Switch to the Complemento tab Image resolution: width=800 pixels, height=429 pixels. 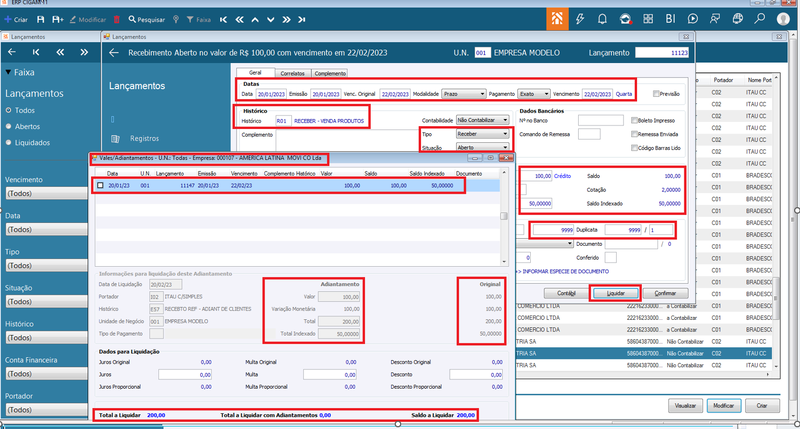pos(330,73)
